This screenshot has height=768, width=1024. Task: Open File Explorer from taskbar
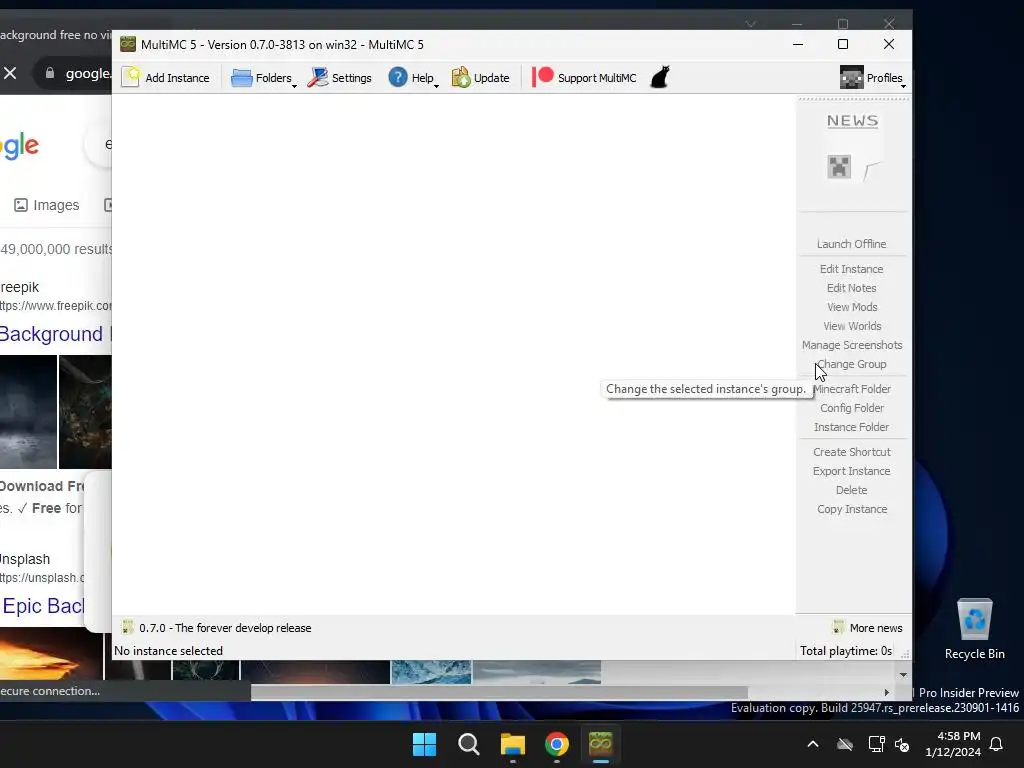tap(513, 744)
